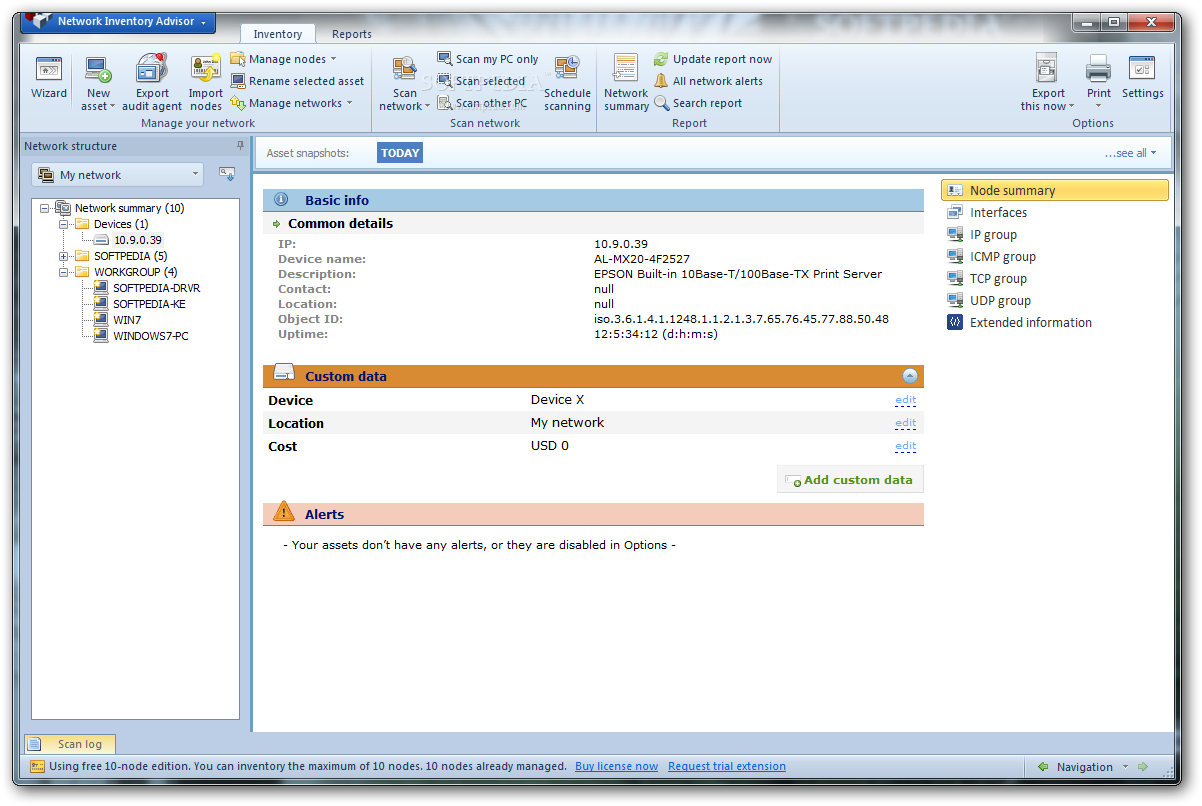This screenshot has height=806, width=1202.
Task: Select WINDOWS7-PC node
Action: [x=150, y=336]
